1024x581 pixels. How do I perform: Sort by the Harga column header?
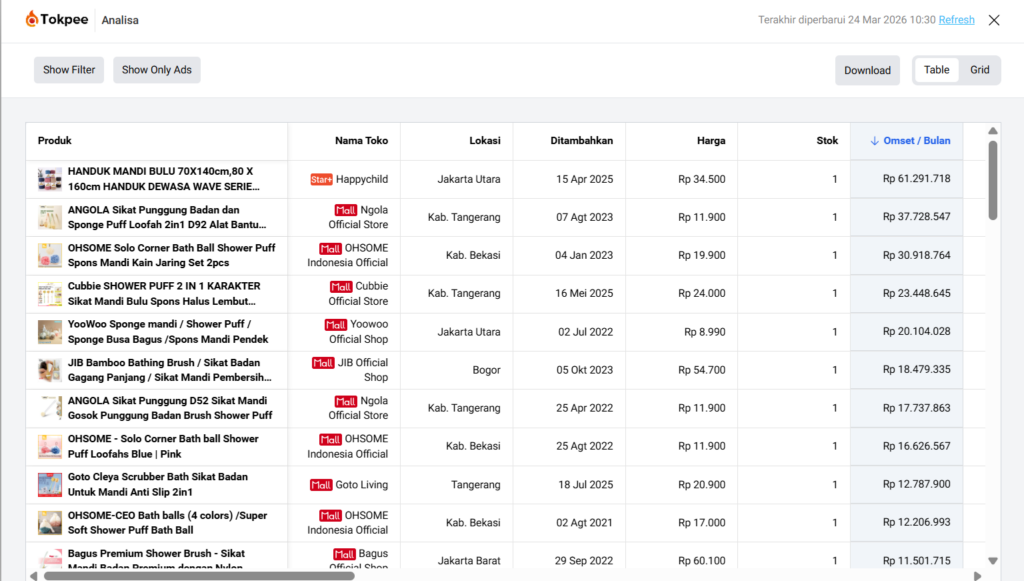click(711, 141)
